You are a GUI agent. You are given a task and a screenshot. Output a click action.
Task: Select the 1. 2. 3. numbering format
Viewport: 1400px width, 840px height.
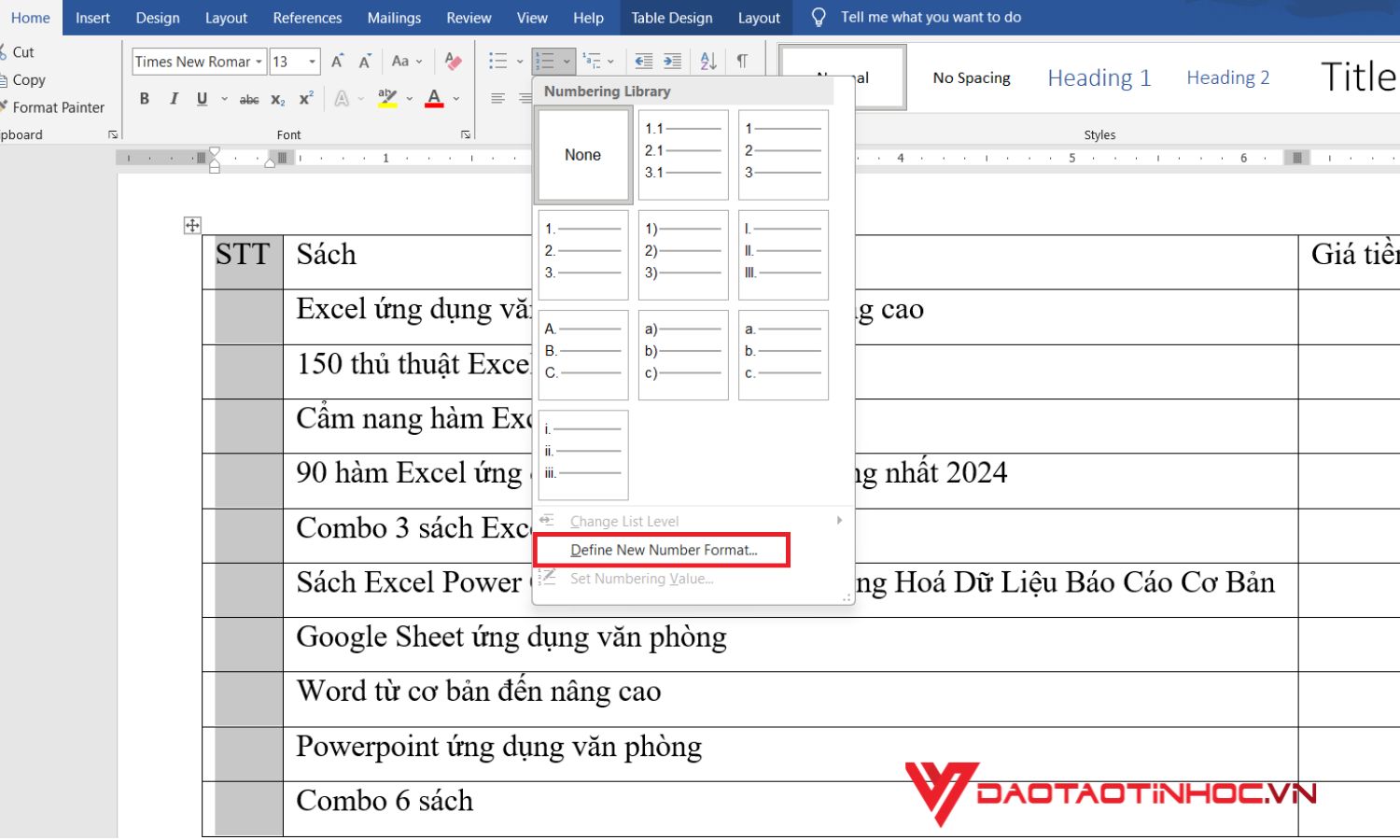pyautogui.click(x=583, y=255)
